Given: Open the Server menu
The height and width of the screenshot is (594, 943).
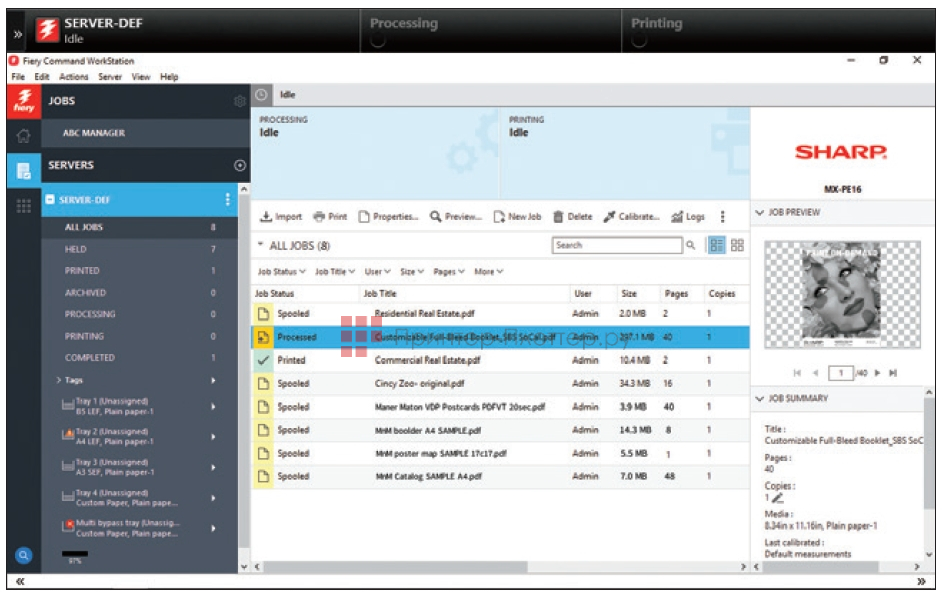Looking at the screenshot, I should coord(110,77).
